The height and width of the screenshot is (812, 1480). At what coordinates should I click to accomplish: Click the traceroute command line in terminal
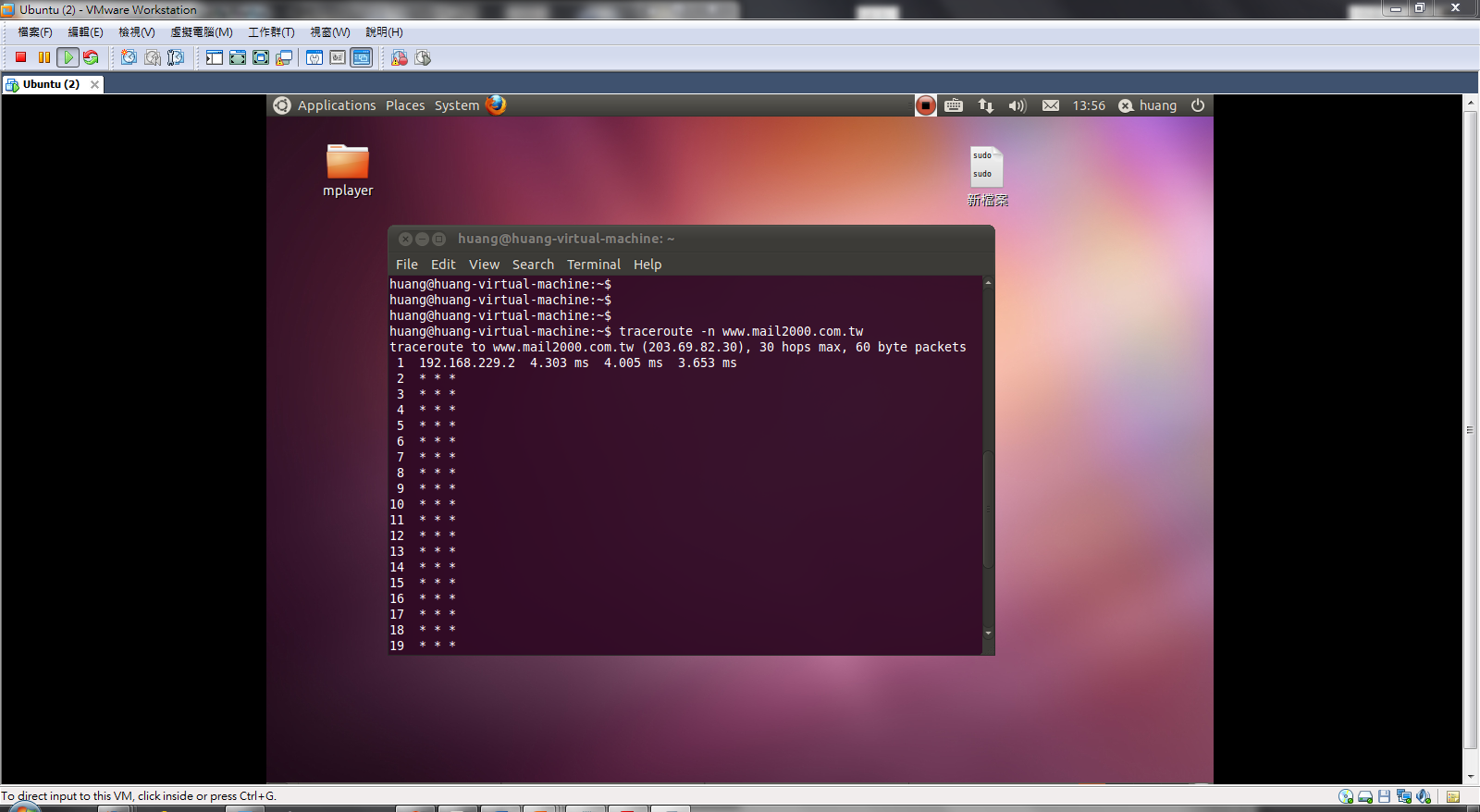tap(626, 331)
